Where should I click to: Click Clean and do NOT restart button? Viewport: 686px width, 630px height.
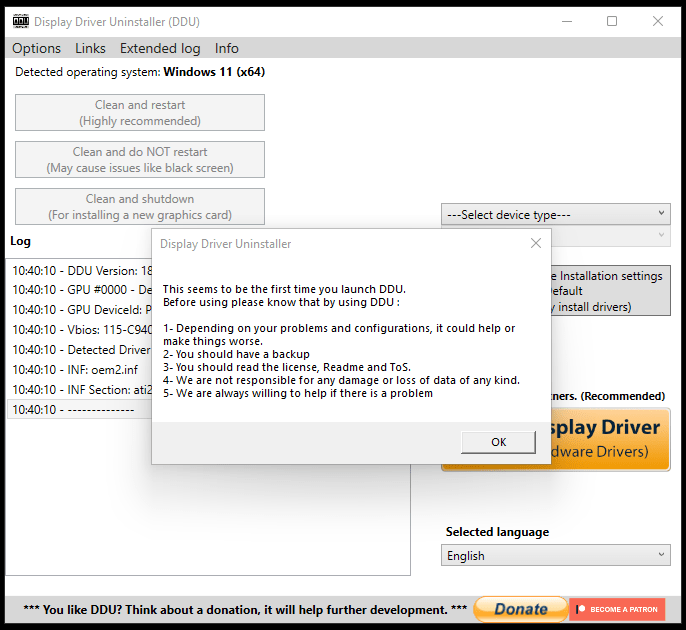[x=140, y=160]
